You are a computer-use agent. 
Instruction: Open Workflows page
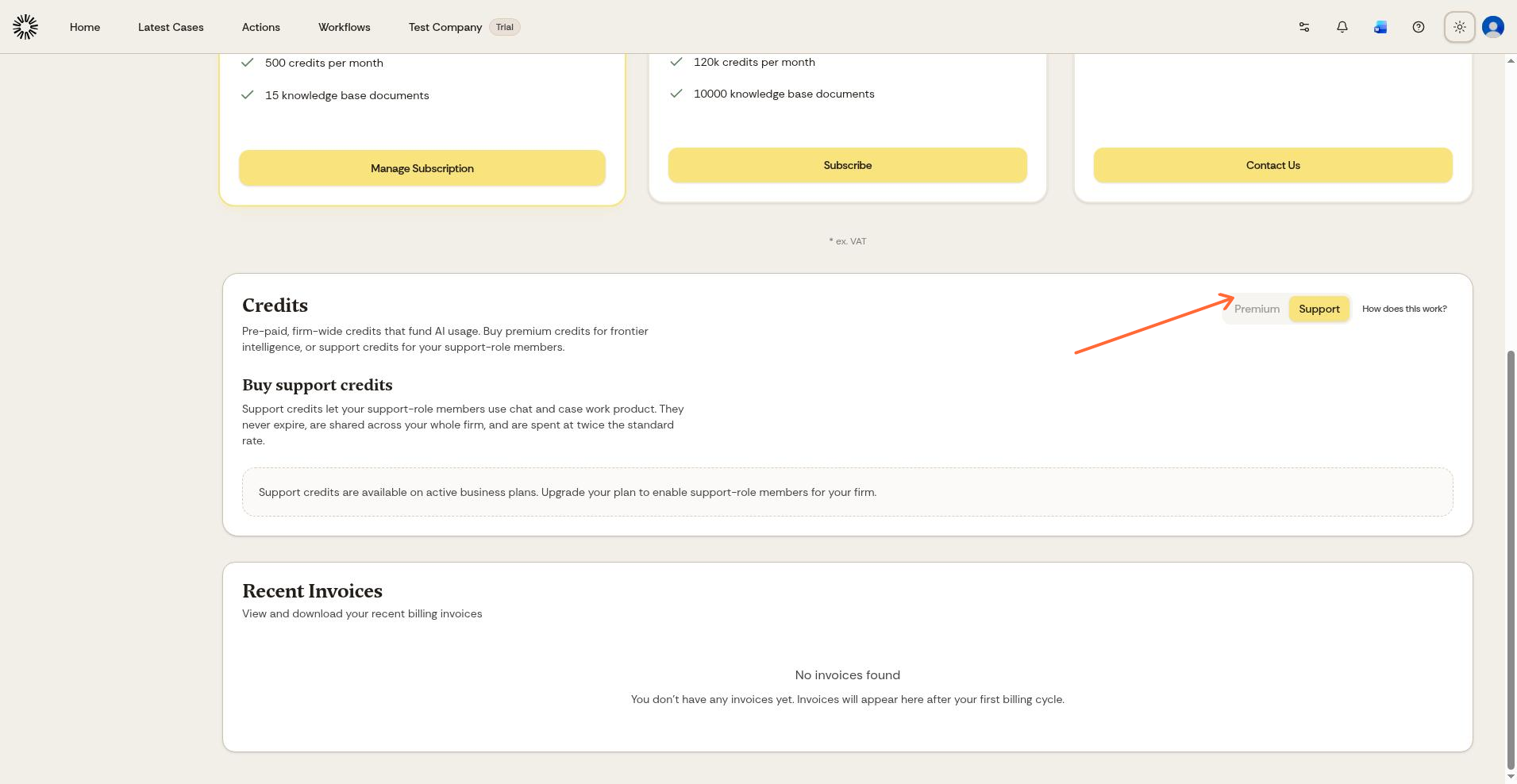(345, 27)
